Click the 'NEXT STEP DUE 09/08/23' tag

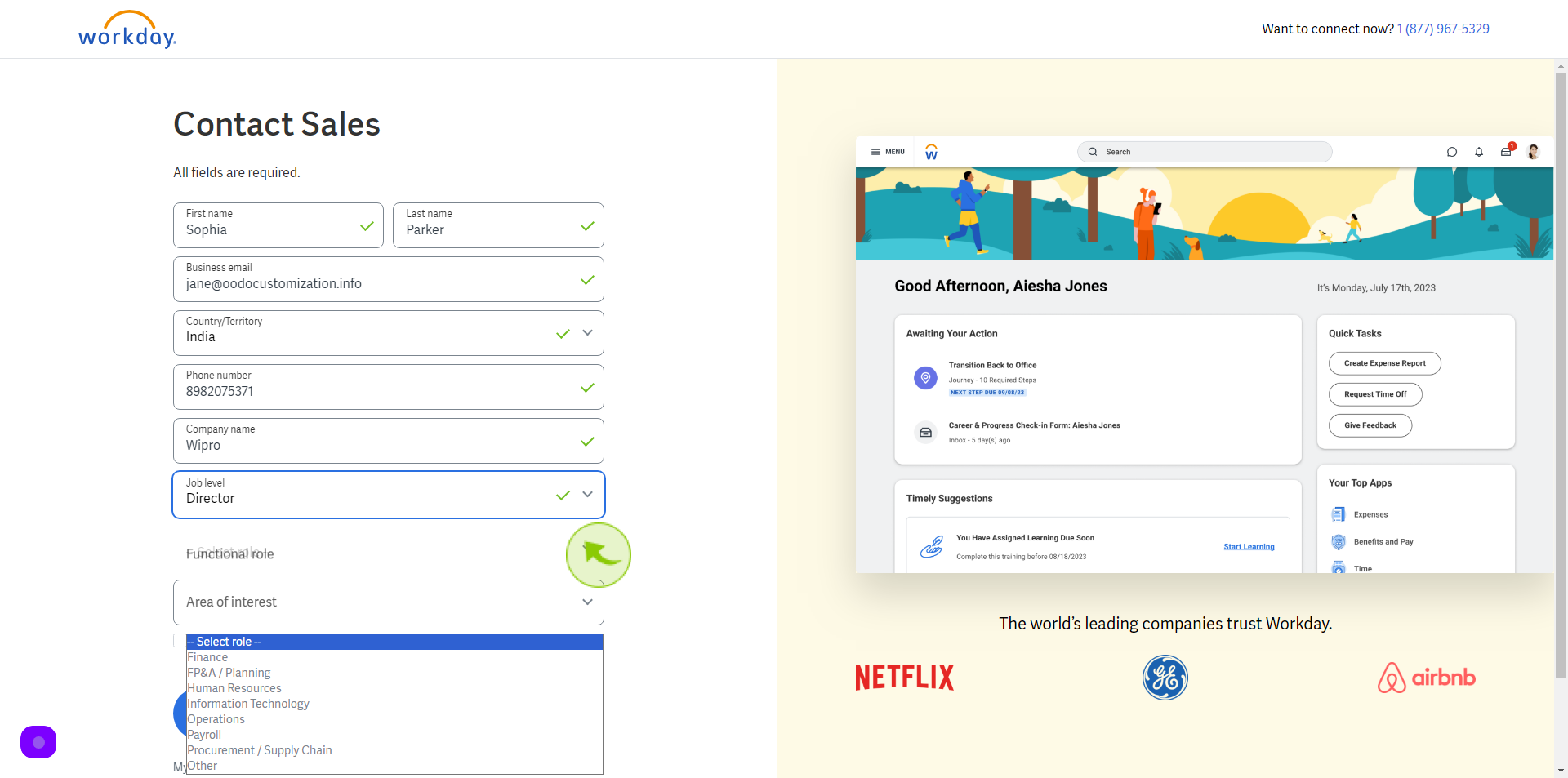(x=987, y=393)
